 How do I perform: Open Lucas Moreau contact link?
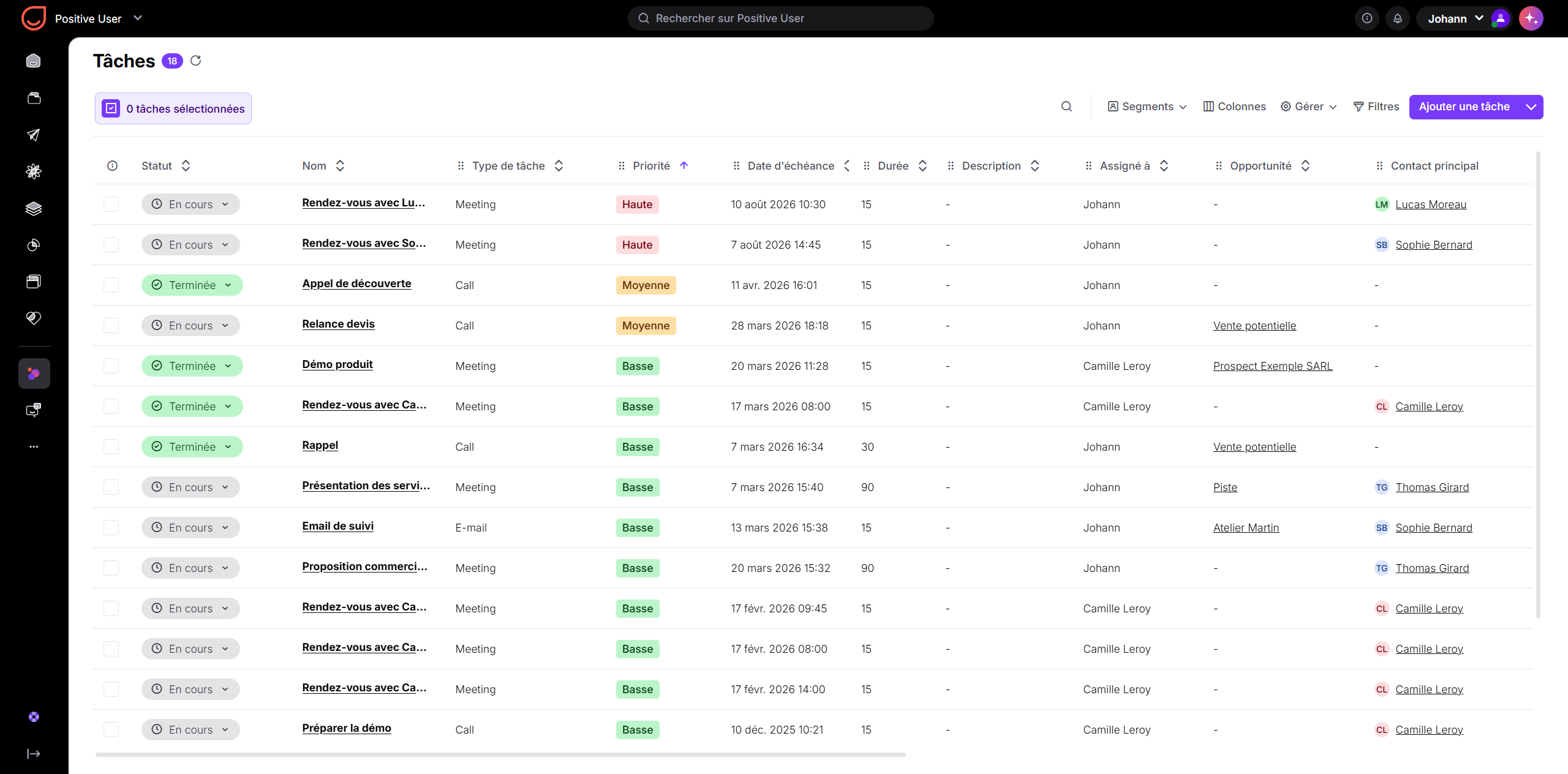(1431, 204)
